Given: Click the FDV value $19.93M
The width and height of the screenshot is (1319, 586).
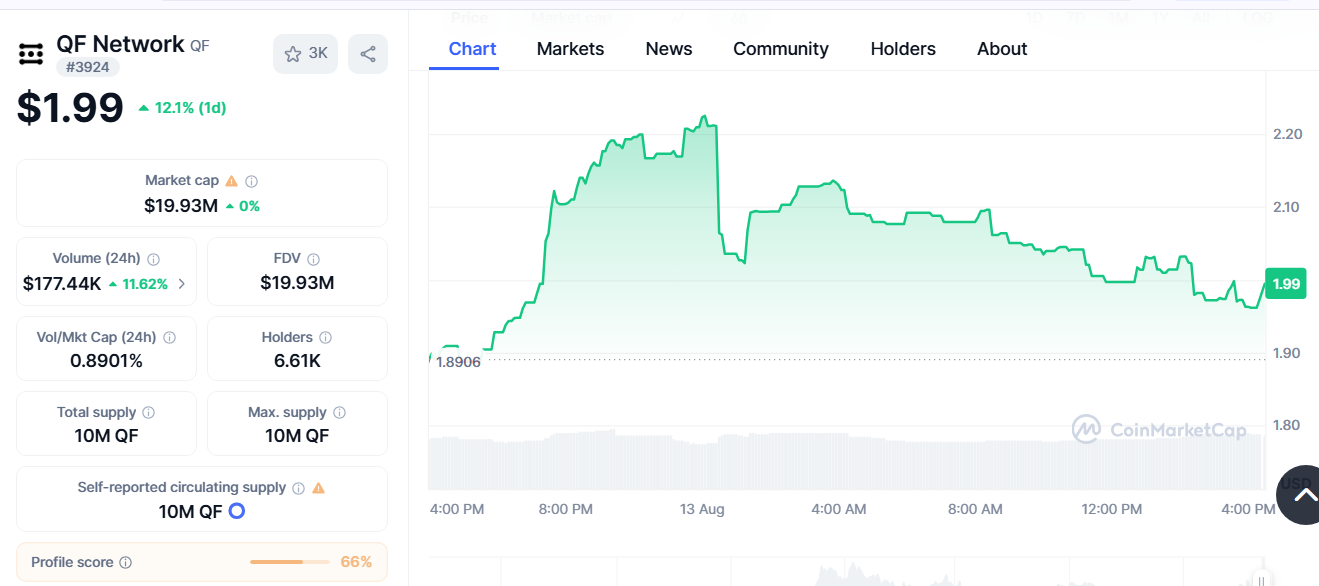Looking at the screenshot, I should click(x=297, y=283).
